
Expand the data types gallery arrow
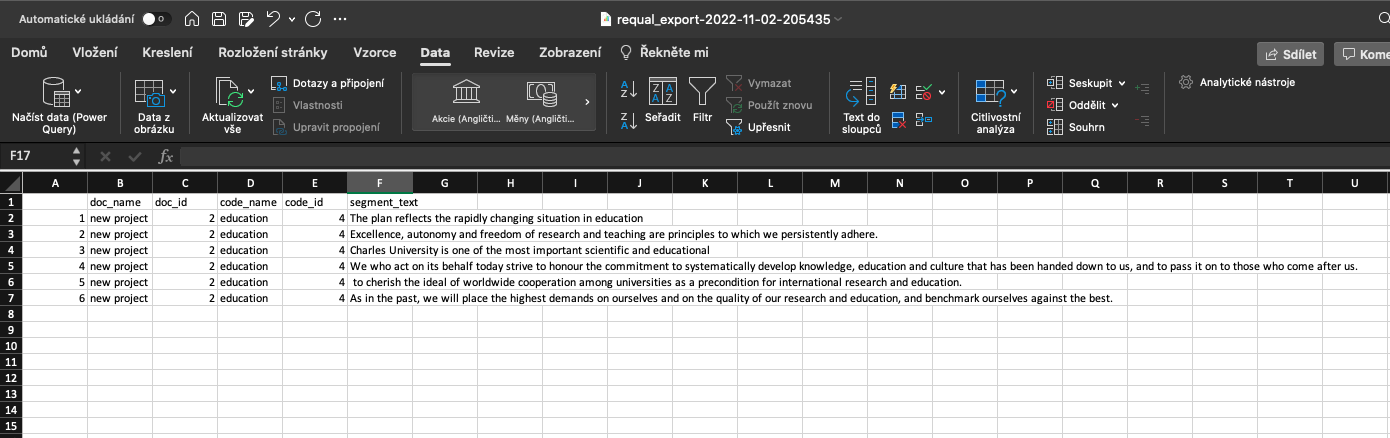pyautogui.click(x=587, y=102)
